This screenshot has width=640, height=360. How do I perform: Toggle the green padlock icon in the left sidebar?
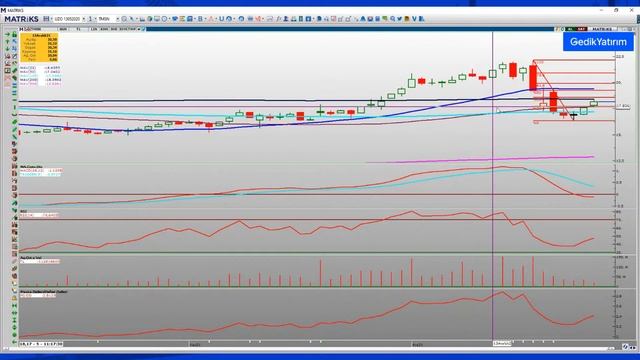14,34
